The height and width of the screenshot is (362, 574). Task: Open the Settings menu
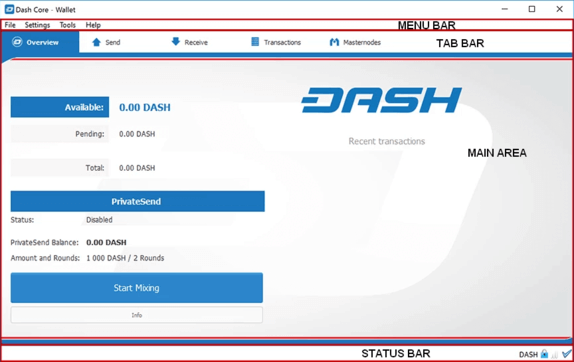[x=37, y=25]
